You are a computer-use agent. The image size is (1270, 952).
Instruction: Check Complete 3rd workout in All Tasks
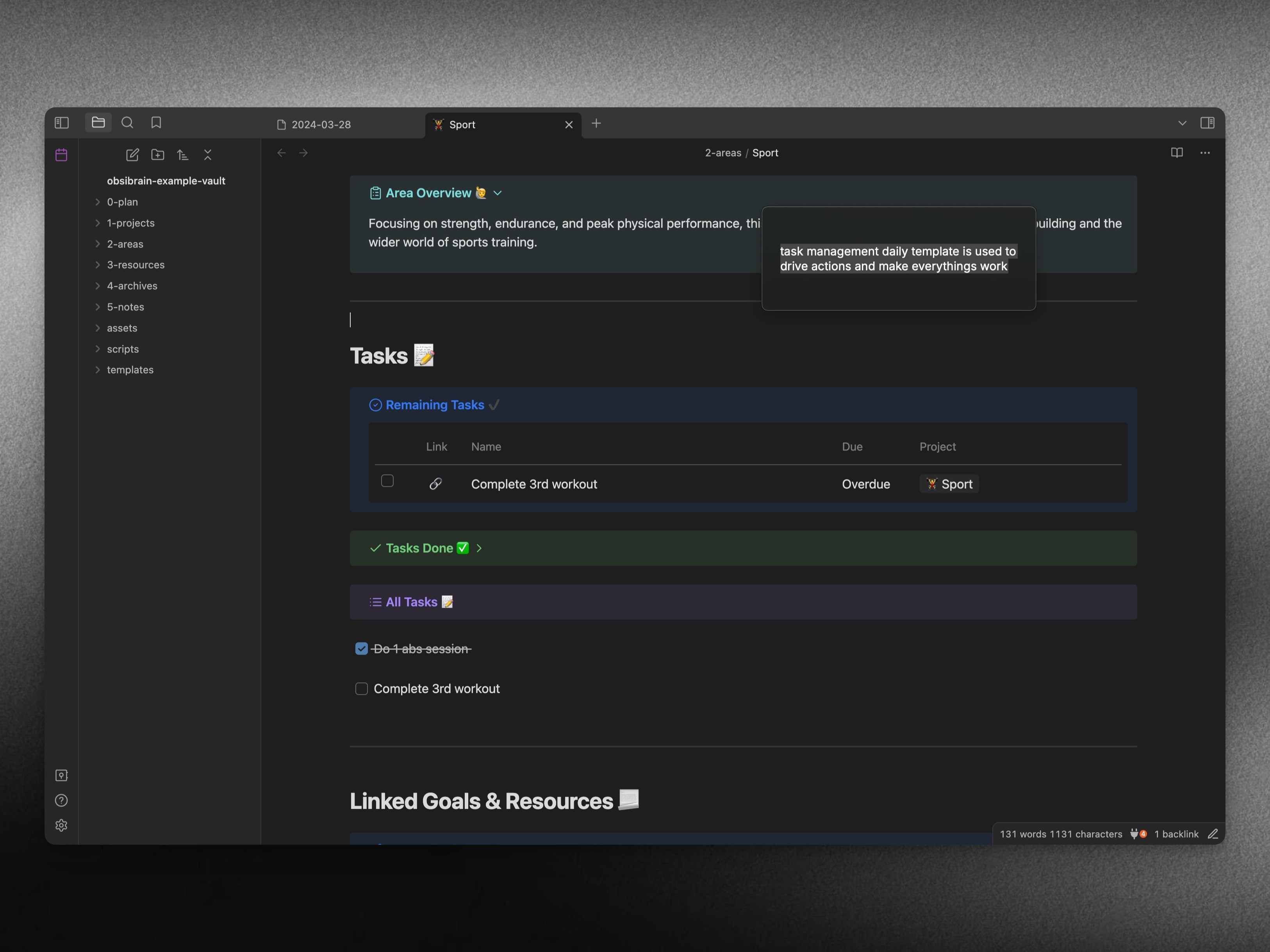point(361,689)
